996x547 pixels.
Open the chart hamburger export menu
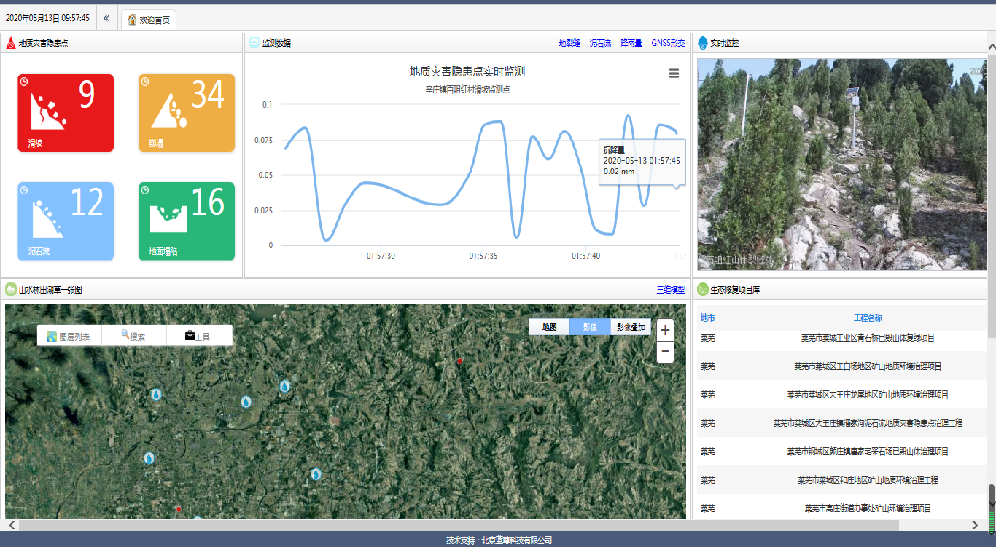tap(674, 74)
